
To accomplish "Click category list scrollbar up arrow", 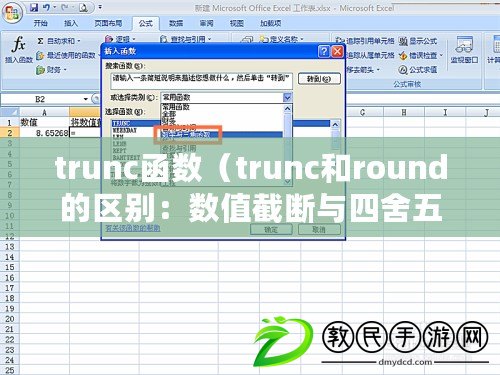I will coord(287,108).
